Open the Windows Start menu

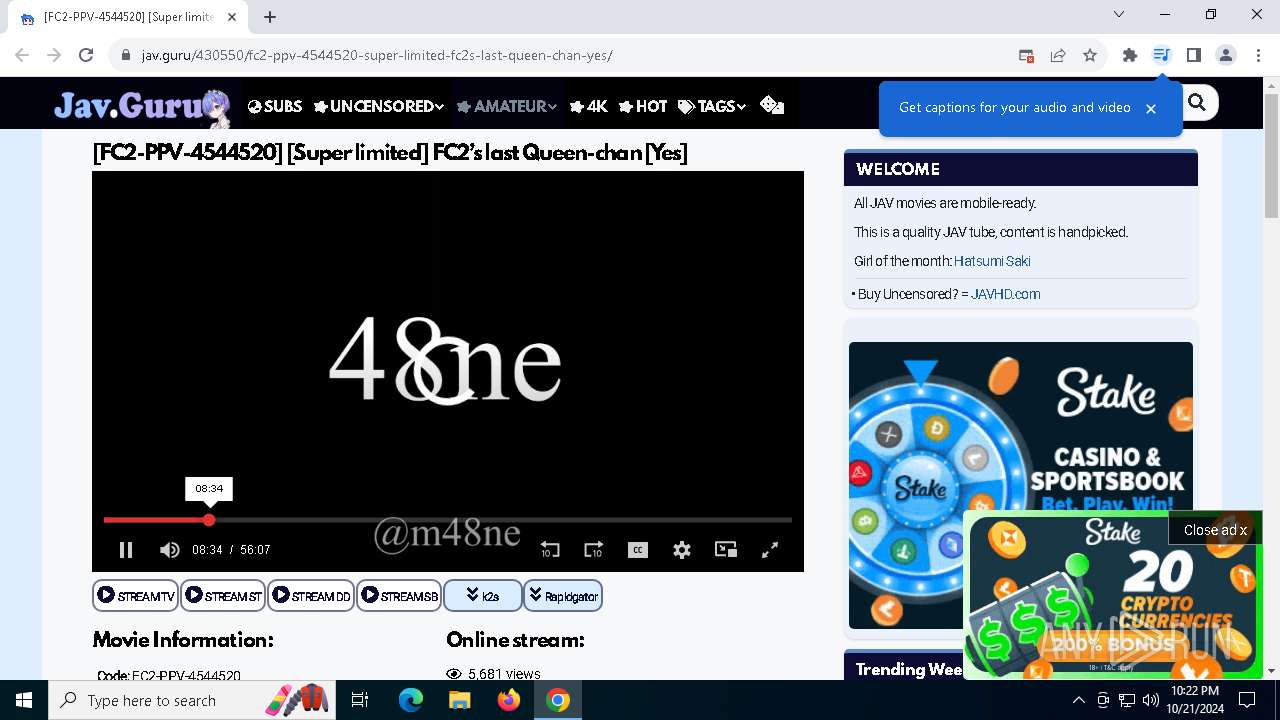tap(24, 700)
